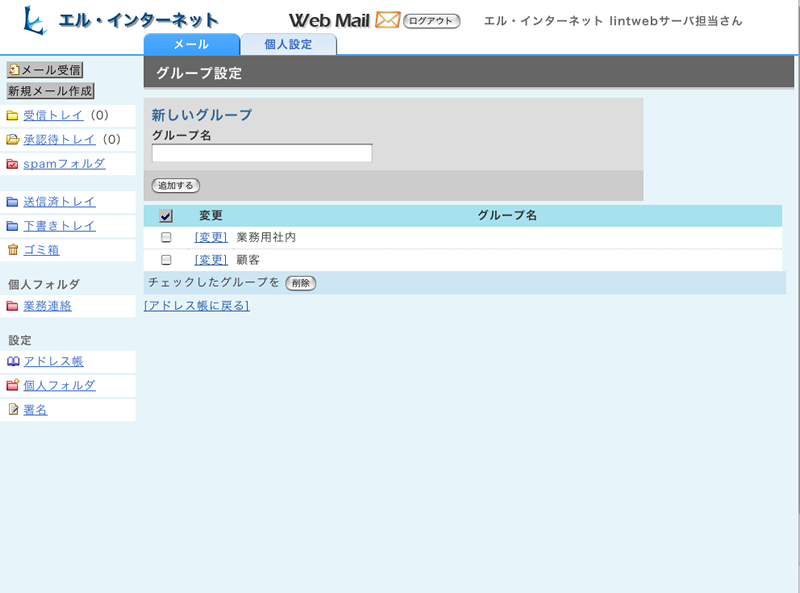Open the 署名 settings link
Screen dimensions: 800x593
(35, 410)
